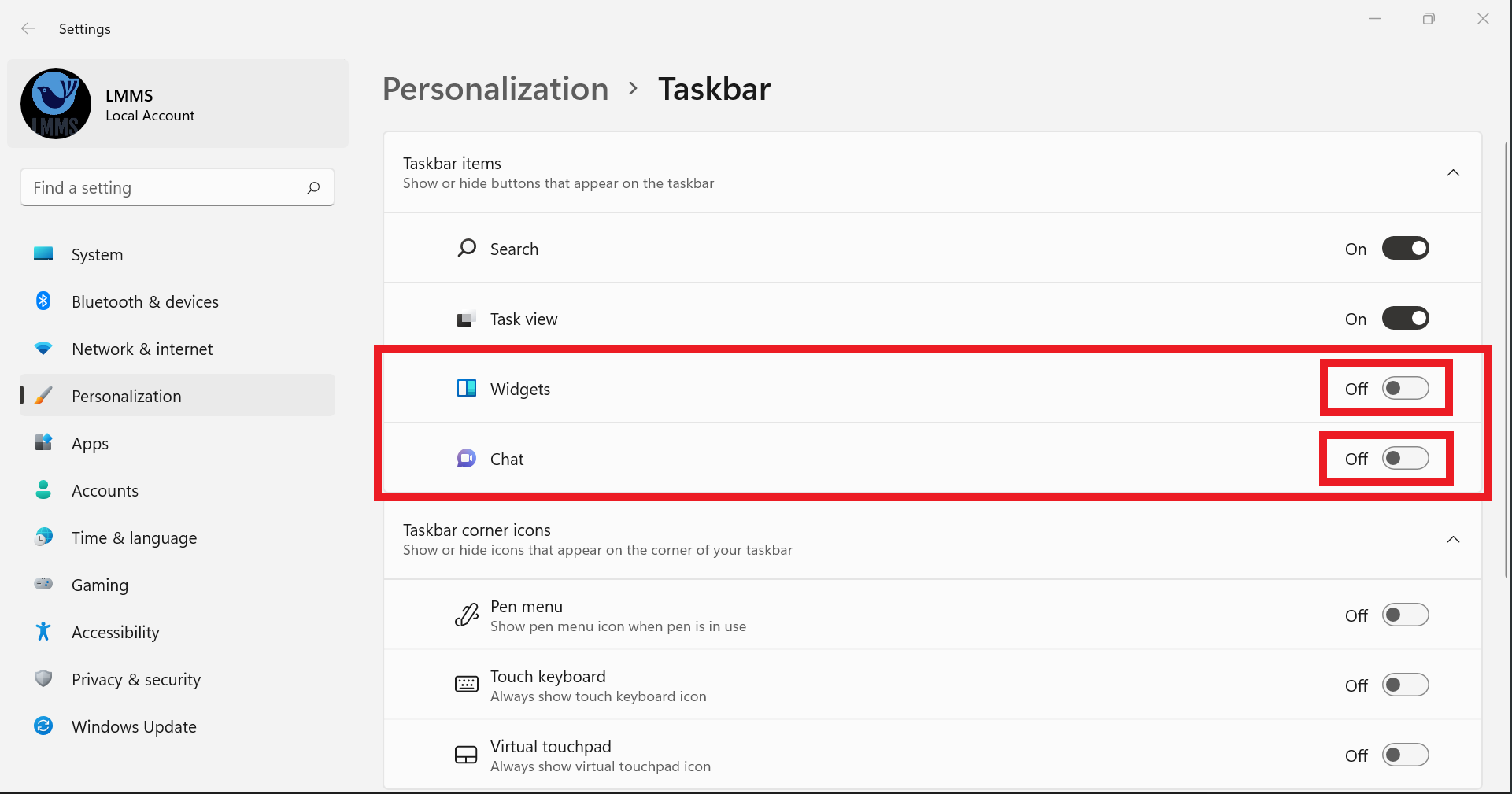Open Accounts settings
The width and height of the screenshot is (1512, 794).
tap(105, 490)
